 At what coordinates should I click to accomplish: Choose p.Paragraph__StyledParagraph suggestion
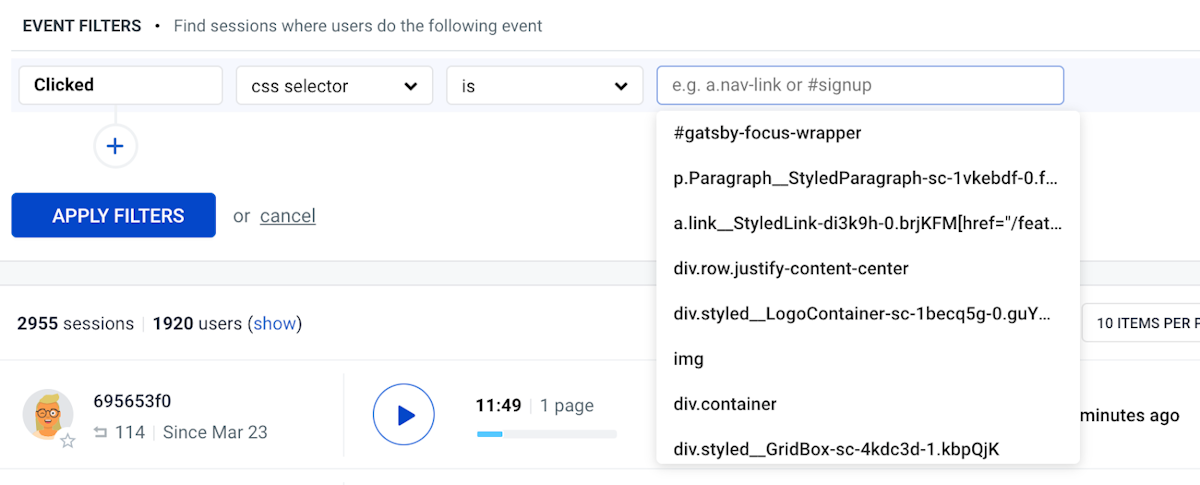coord(868,178)
